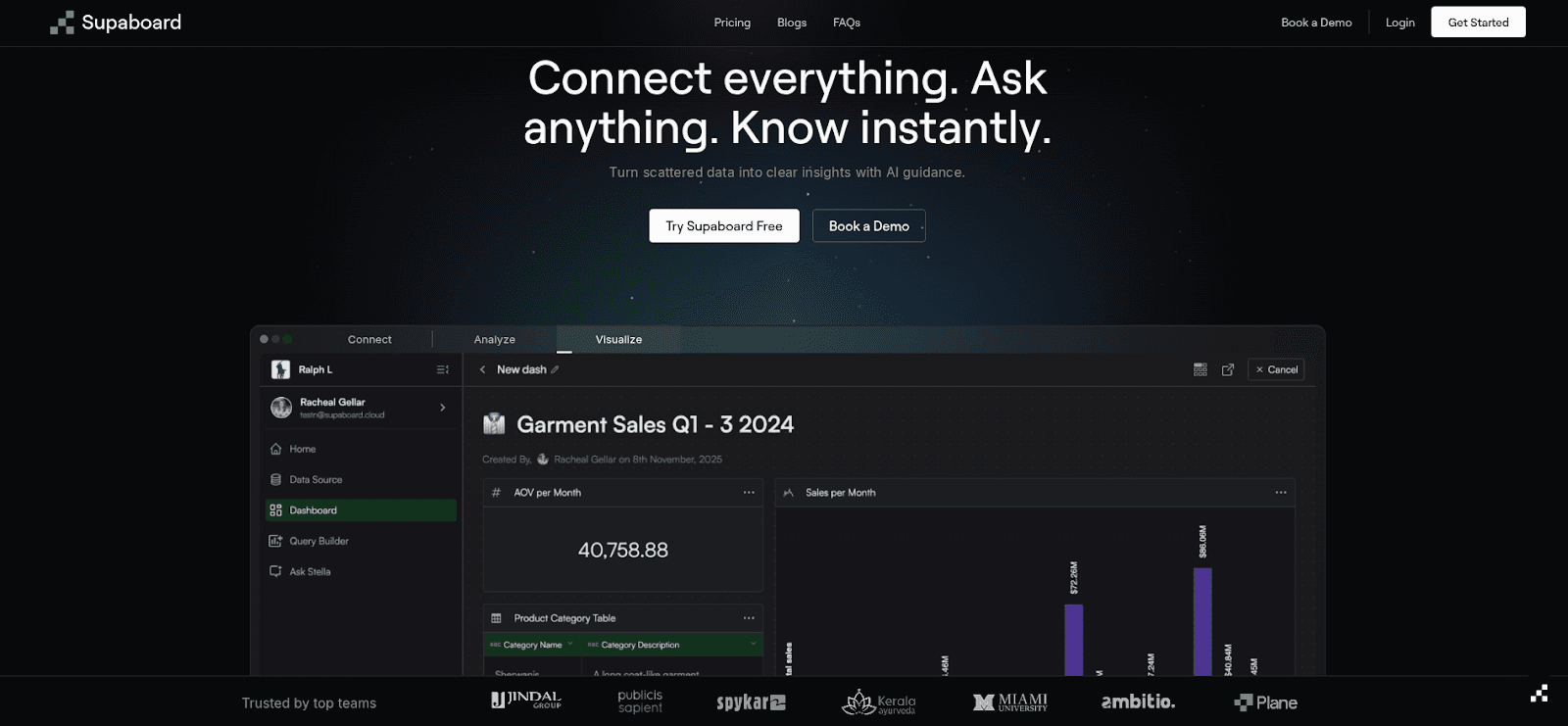Select the Ask Stella label in sidebar

click(310, 571)
